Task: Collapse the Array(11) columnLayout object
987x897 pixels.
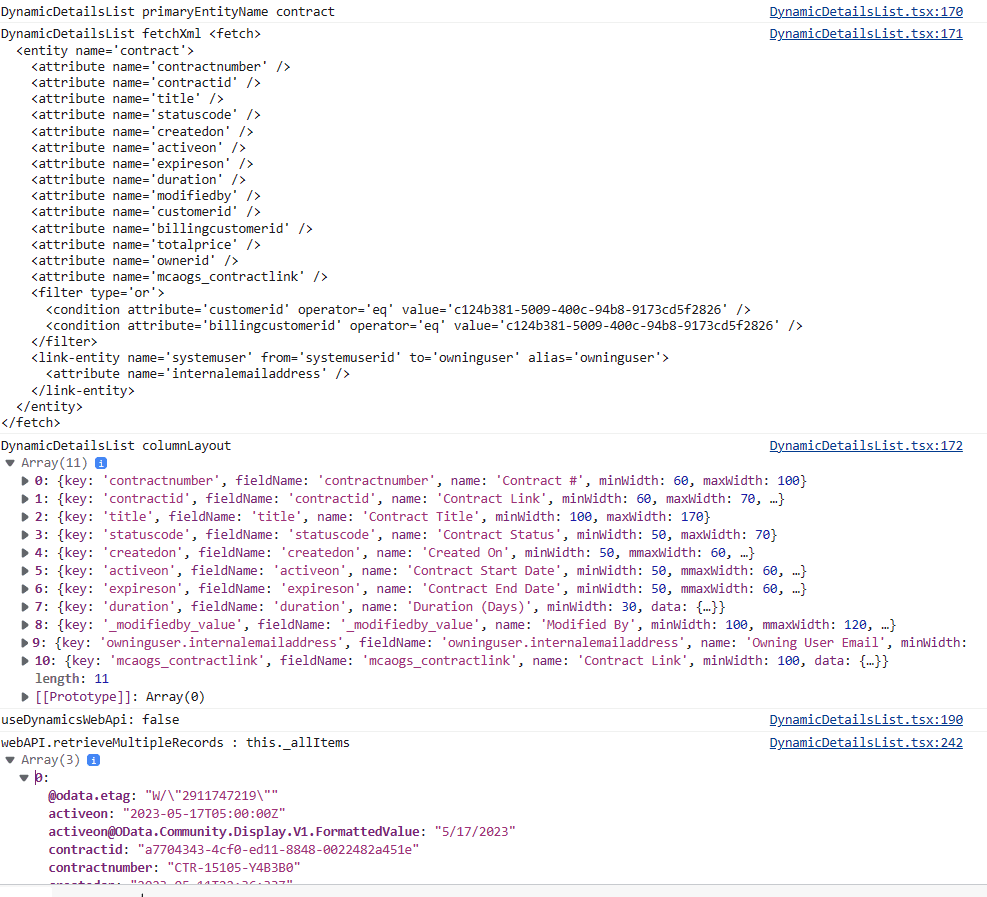Action: (x=10, y=463)
